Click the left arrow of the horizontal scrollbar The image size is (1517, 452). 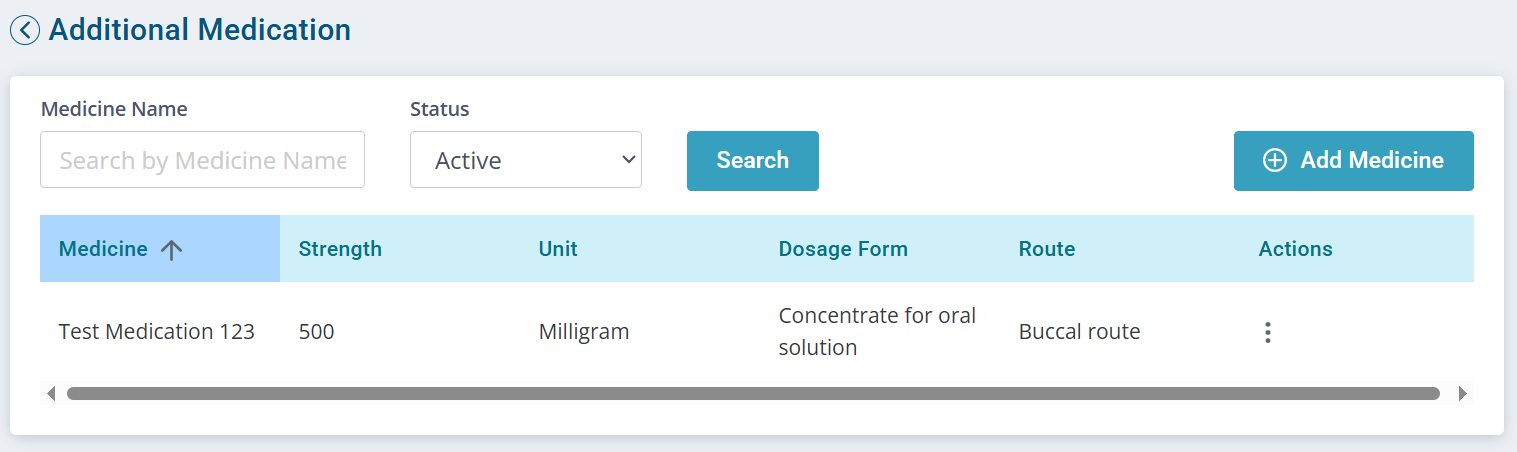pyautogui.click(x=50, y=394)
